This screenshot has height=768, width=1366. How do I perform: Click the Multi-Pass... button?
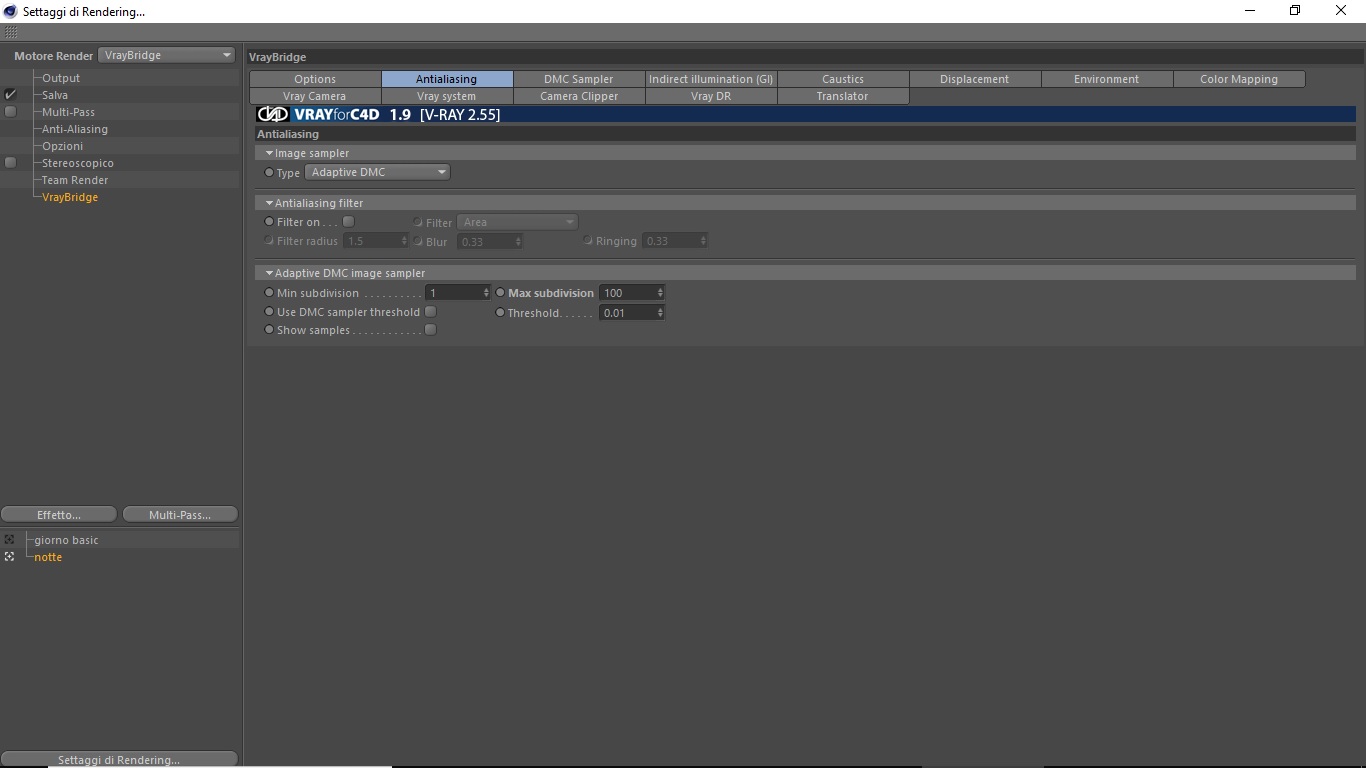(x=180, y=515)
